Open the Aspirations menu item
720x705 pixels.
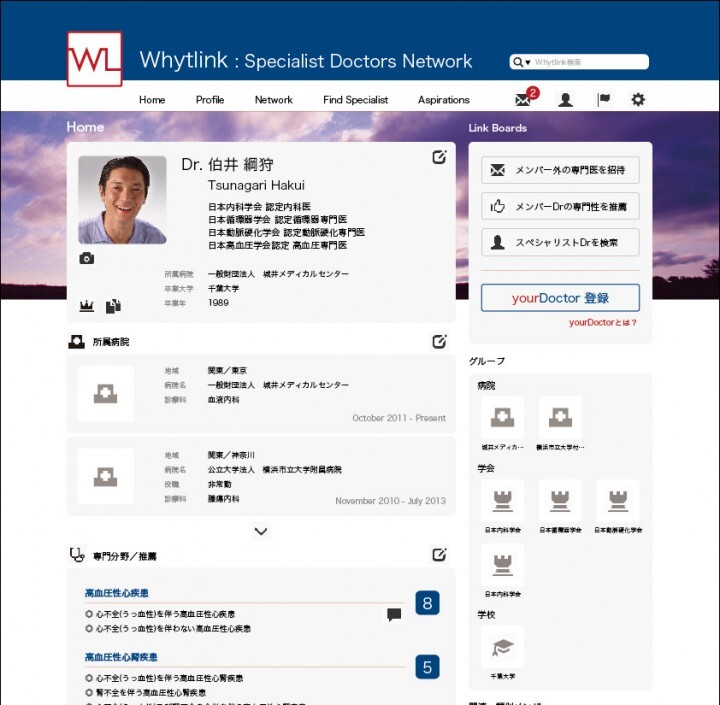(x=444, y=100)
